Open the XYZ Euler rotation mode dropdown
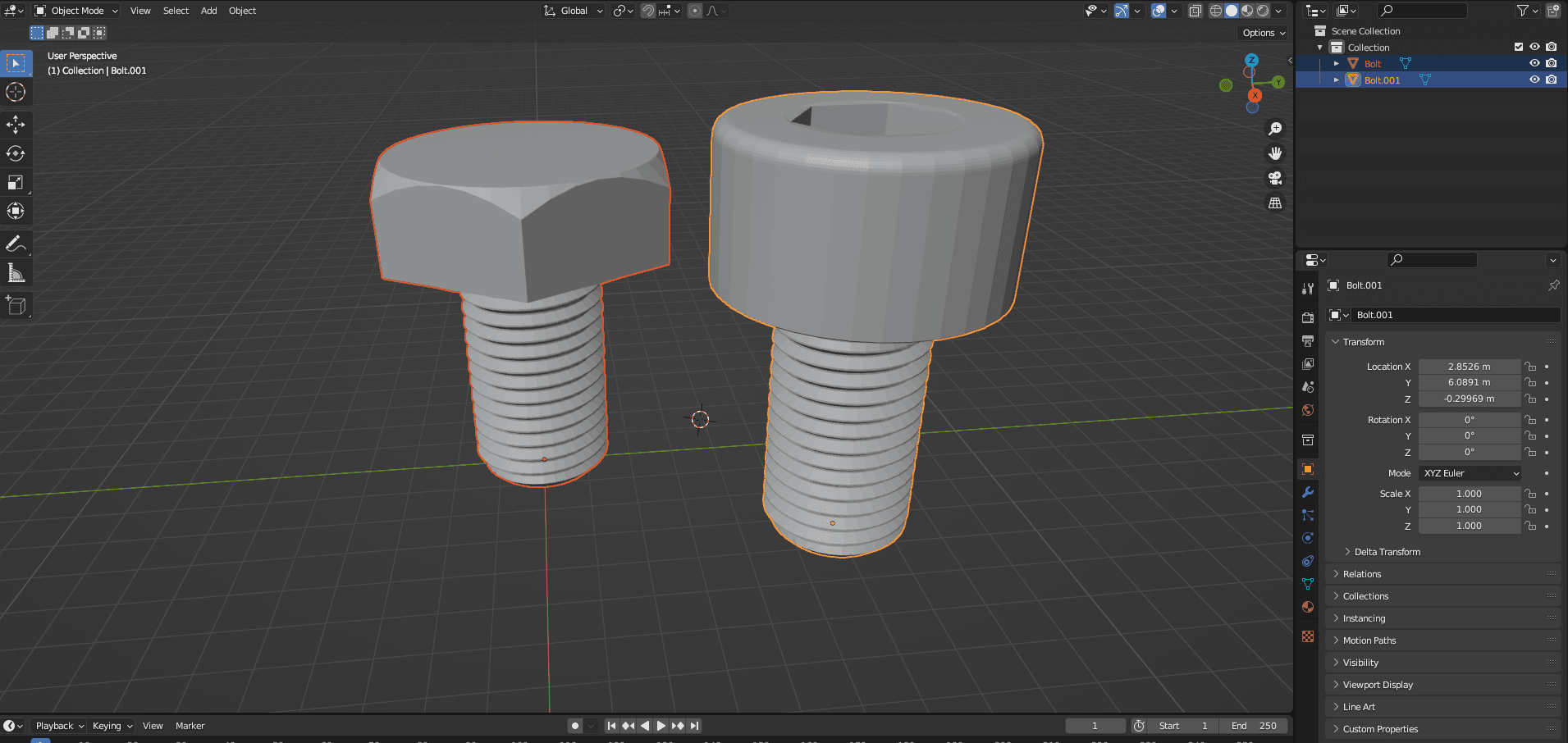The width and height of the screenshot is (1568, 743). pos(1470,473)
